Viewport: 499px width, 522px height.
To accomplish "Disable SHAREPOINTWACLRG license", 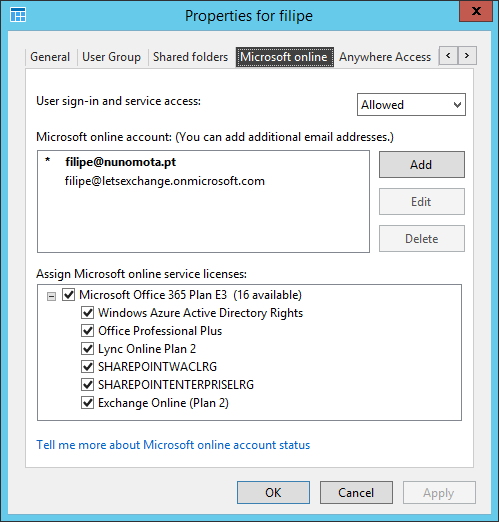I will tap(87, 367).
